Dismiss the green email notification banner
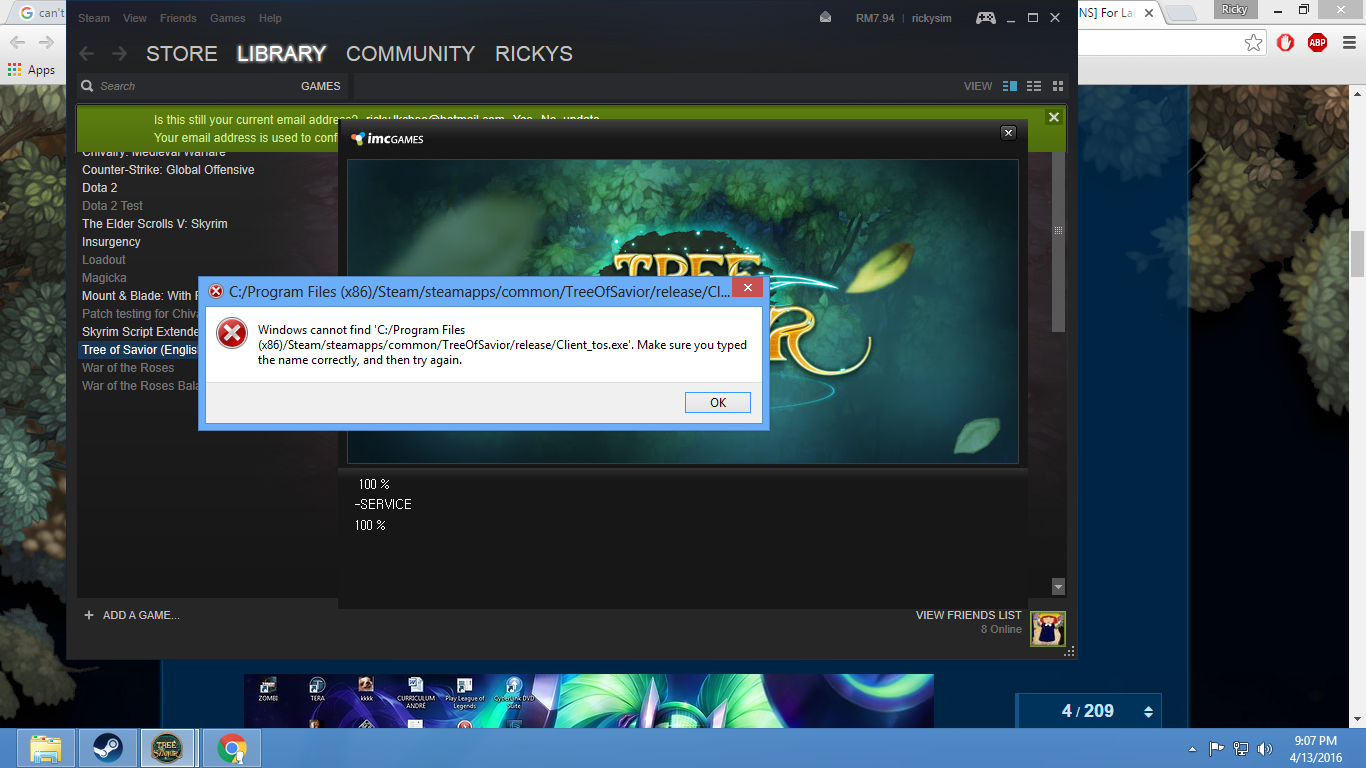This screenshot has width=1366, height=768. 1053,117
